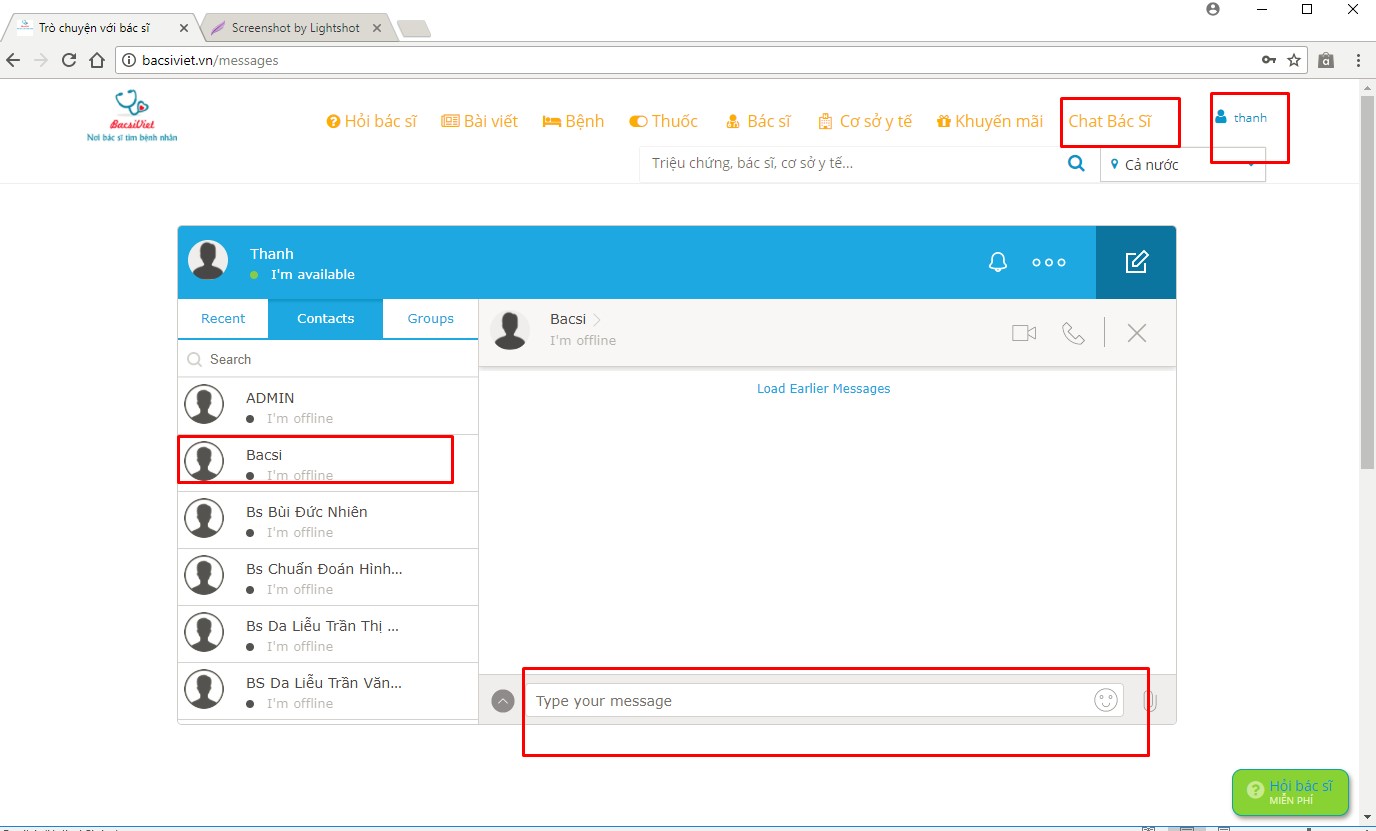Close the Bacsi chat conversation
The height and width of the screenshot is (831, 1376).
(1136, 333)
